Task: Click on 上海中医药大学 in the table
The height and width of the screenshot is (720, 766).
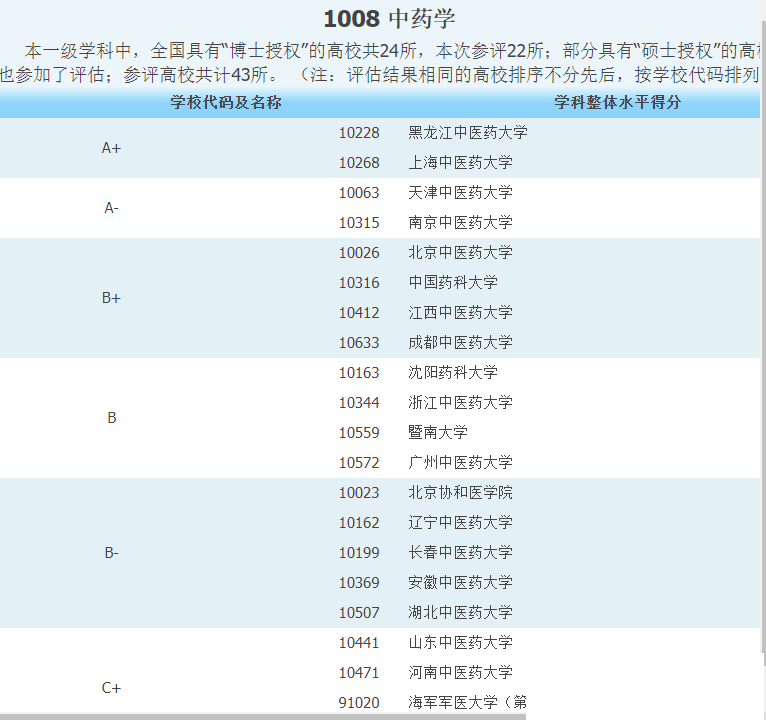Action: pos(460,163)
